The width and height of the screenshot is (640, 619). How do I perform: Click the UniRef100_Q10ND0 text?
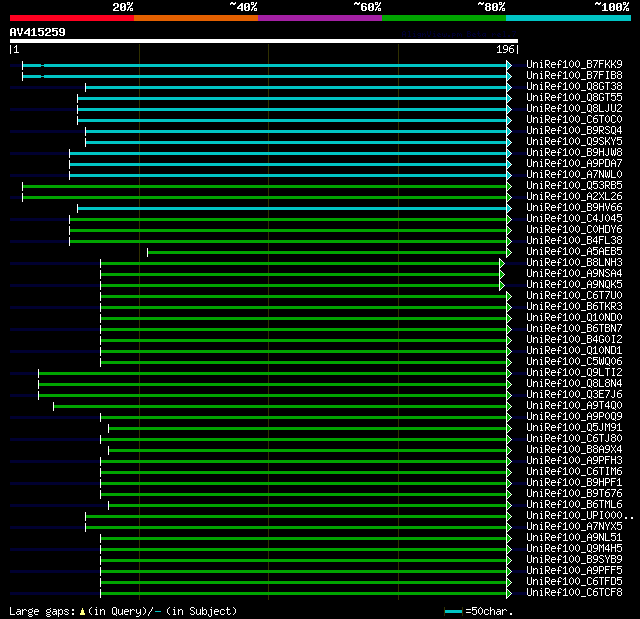(x=574, y=318)
